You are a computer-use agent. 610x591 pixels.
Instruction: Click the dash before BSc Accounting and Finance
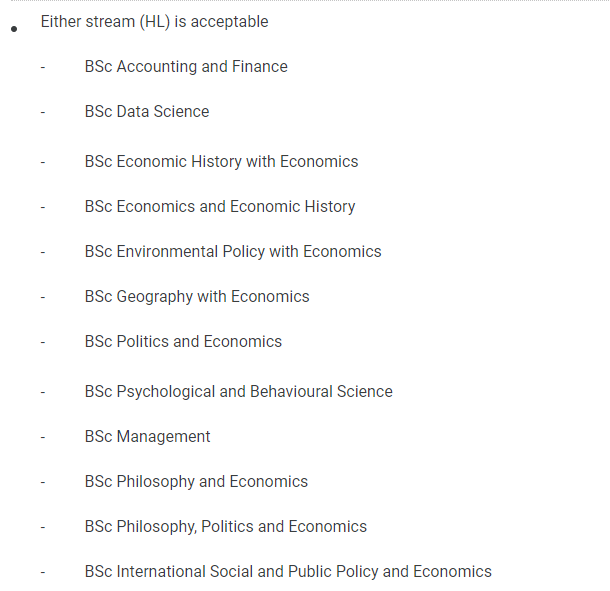click(43, 68)
